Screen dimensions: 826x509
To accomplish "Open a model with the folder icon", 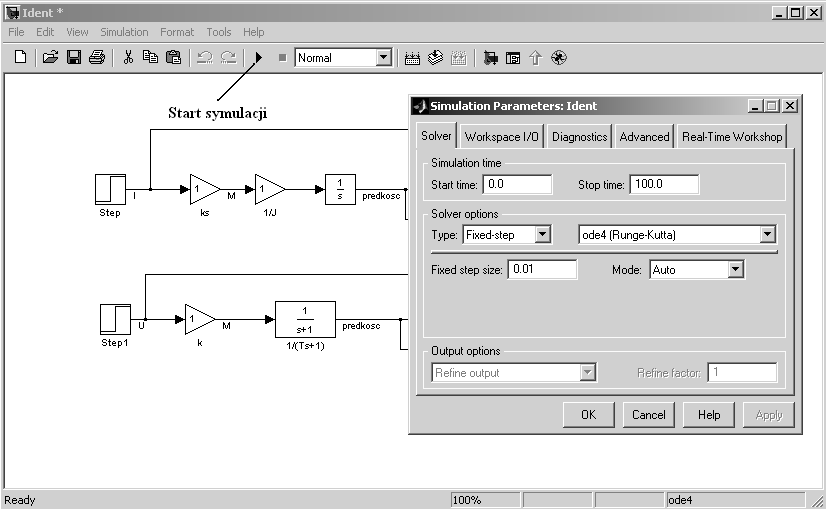I will (51, 58).
